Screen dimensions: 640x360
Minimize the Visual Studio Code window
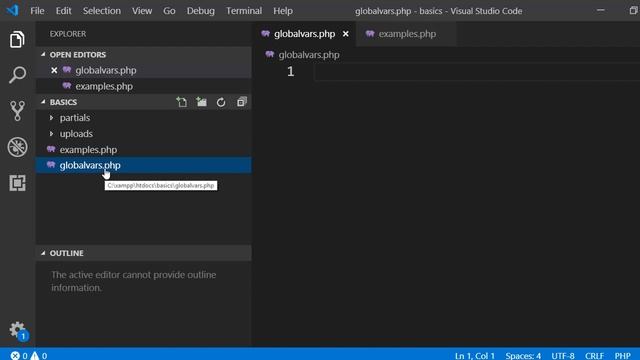pyautogui.click(x=600, y=10)
